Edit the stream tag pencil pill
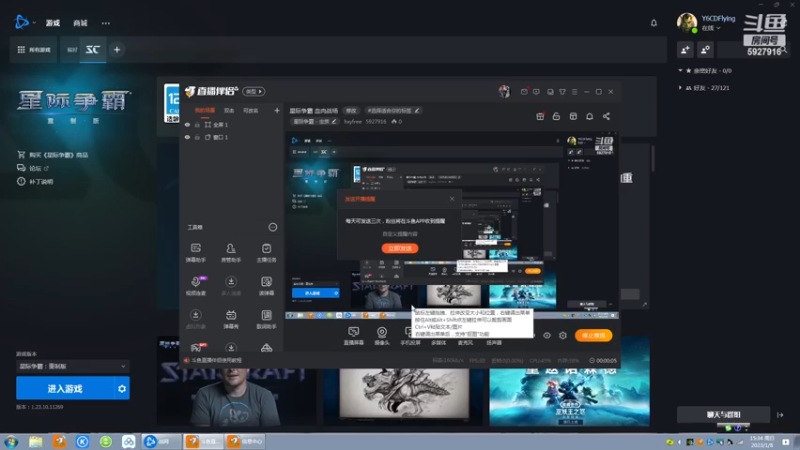 [x=393, y=110]
